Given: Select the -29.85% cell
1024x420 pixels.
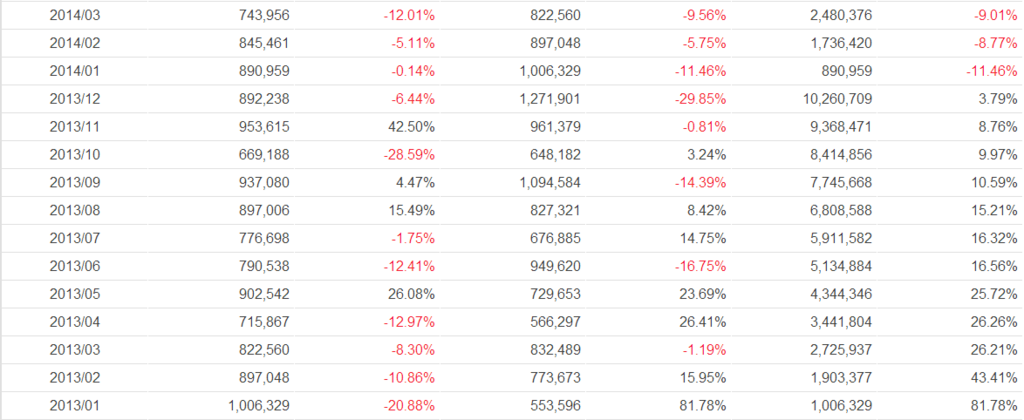Looking at the screenshot, I should click(x=701, y=99).
